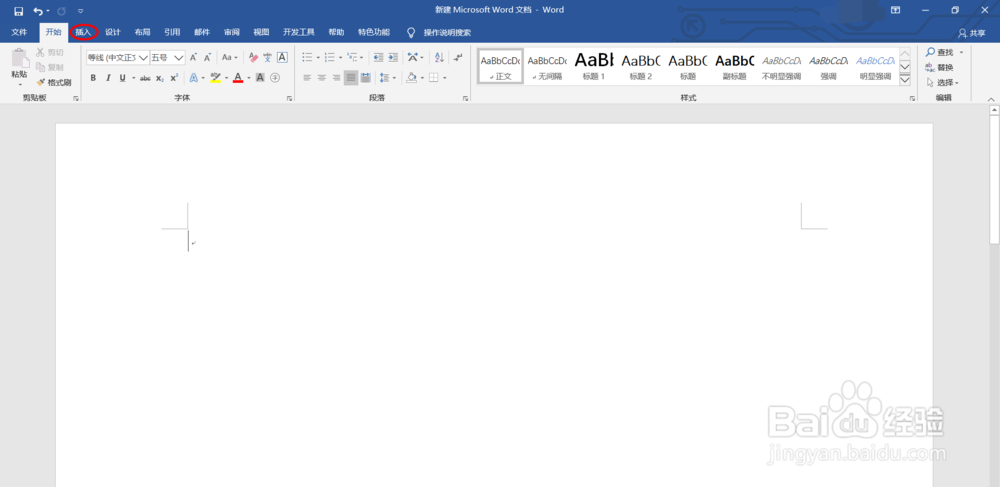Open the Paragraph dialog launcher
This screenshot has width=1000, height=487.
466,98
